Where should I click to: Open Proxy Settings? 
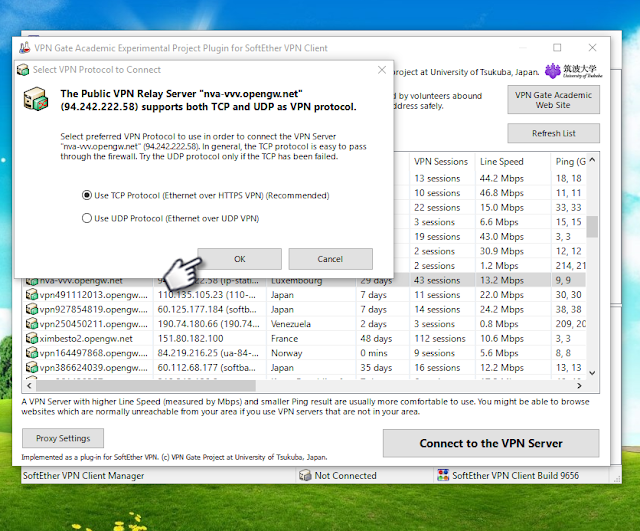(x=63, y=438)
